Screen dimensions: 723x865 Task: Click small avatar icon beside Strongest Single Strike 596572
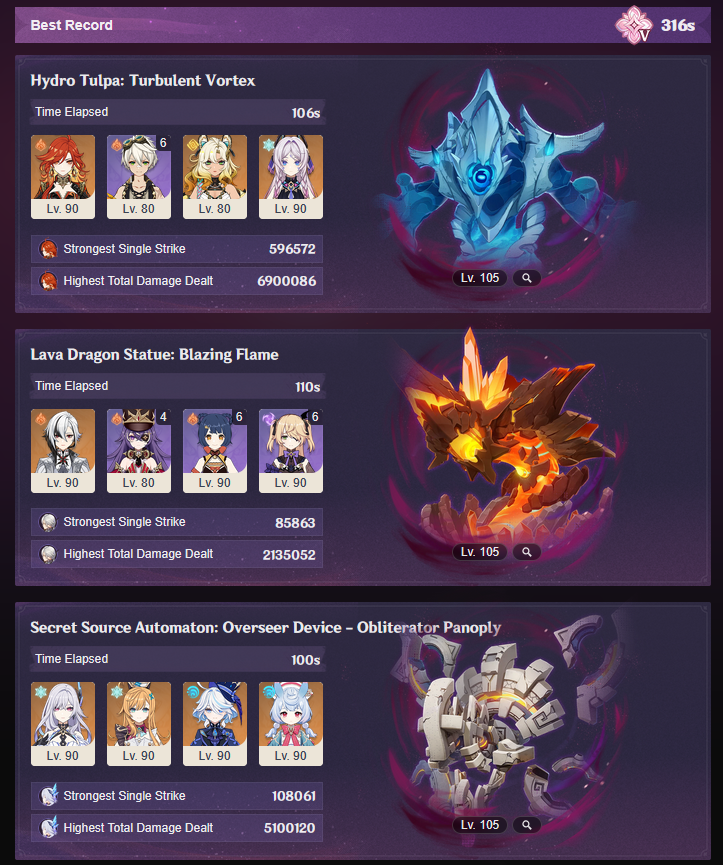click(48, 249)
